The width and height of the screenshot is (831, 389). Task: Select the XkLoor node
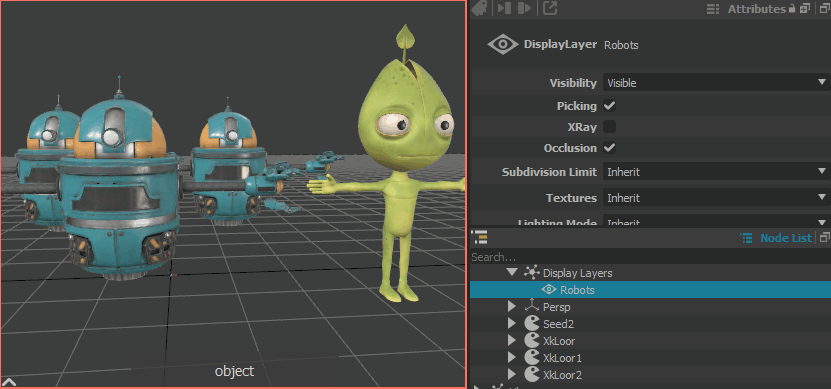pos(650,340)
